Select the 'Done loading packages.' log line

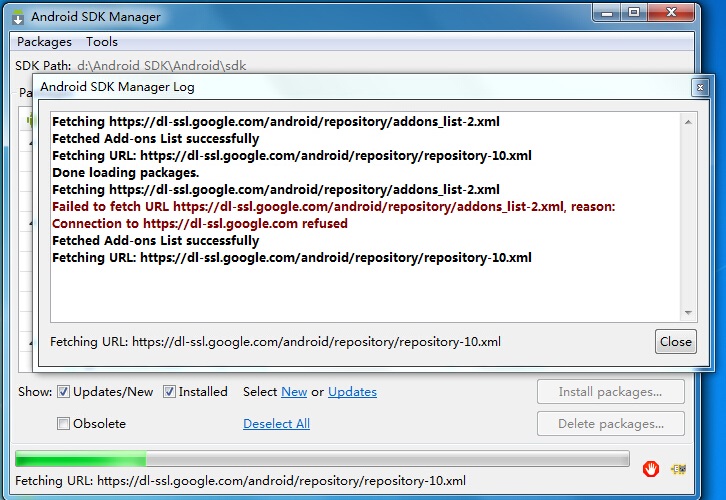pyautogui.click(x=125, y=173)
